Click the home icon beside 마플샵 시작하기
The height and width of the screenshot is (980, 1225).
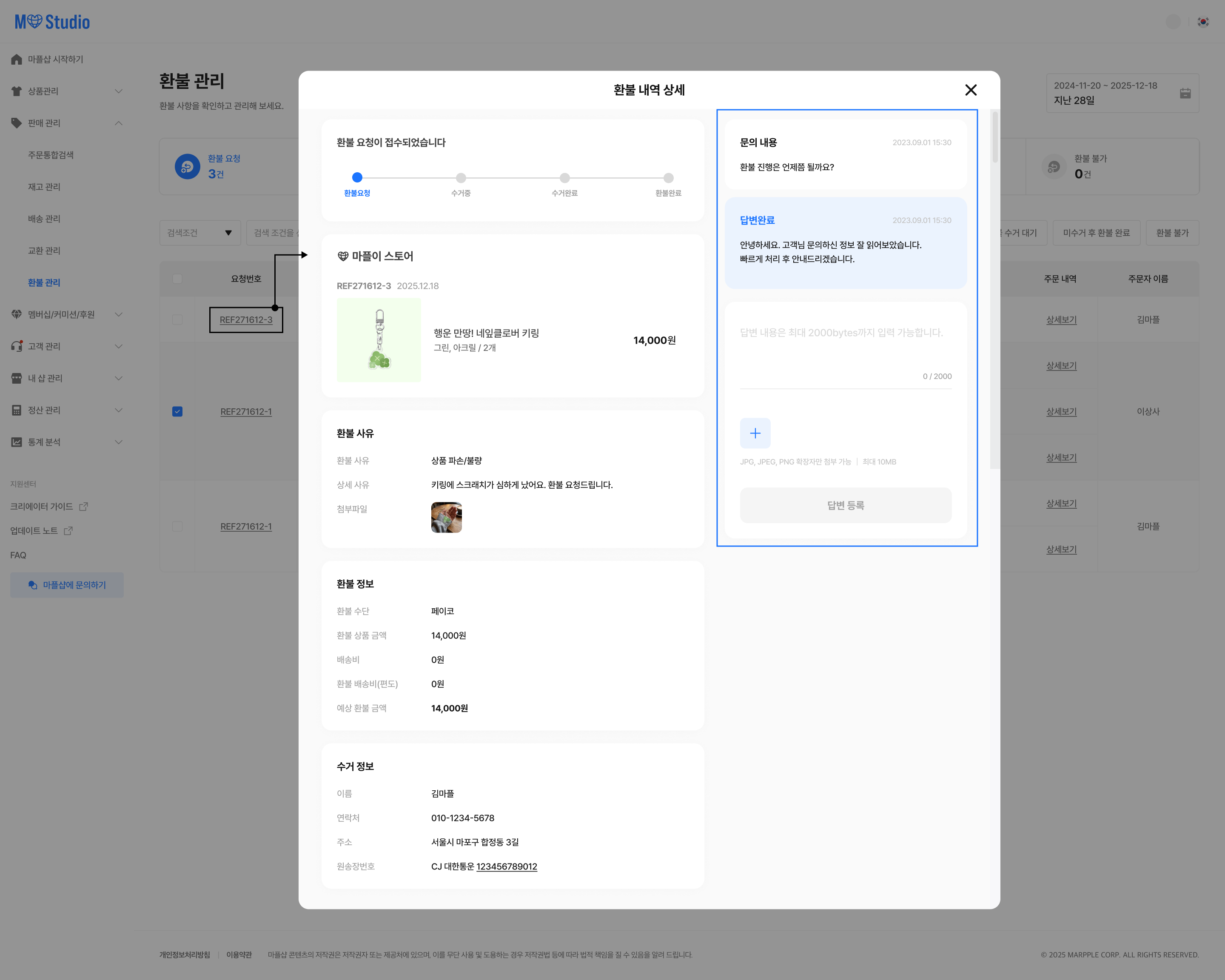[17, 59]
